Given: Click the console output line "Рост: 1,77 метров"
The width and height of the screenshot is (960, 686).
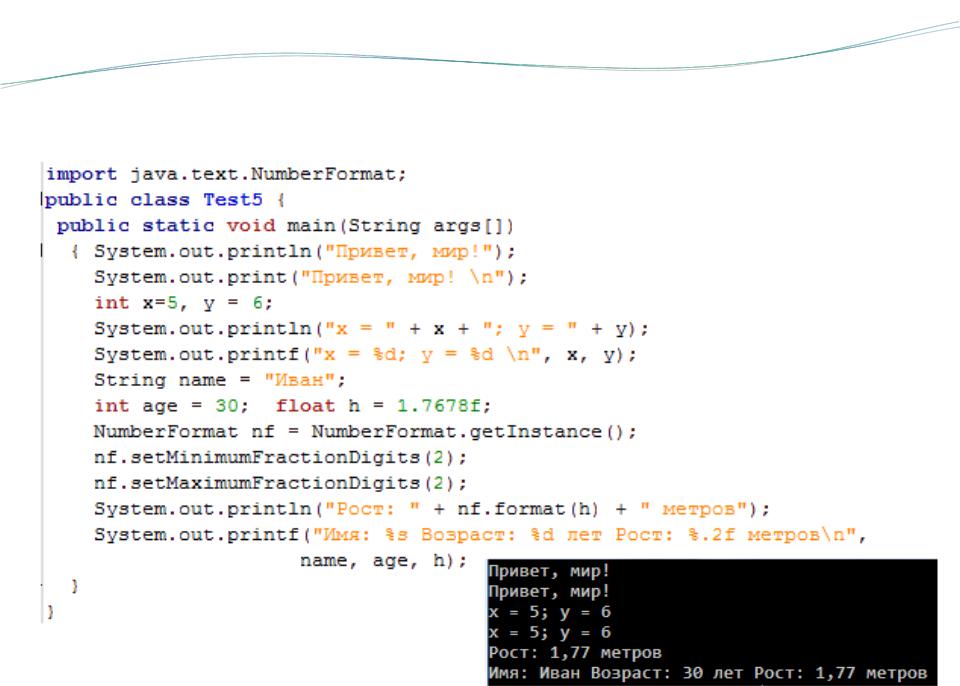Looking at the screenshot, I should tap(575, 652).
